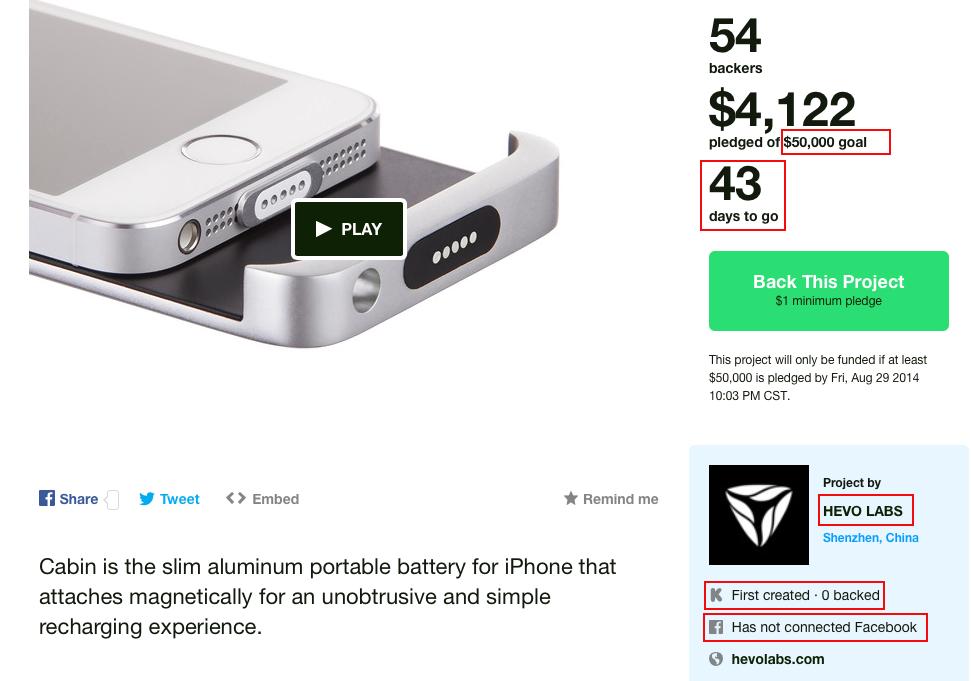Open the Shenzhen, China location link

tap(870, 538)
